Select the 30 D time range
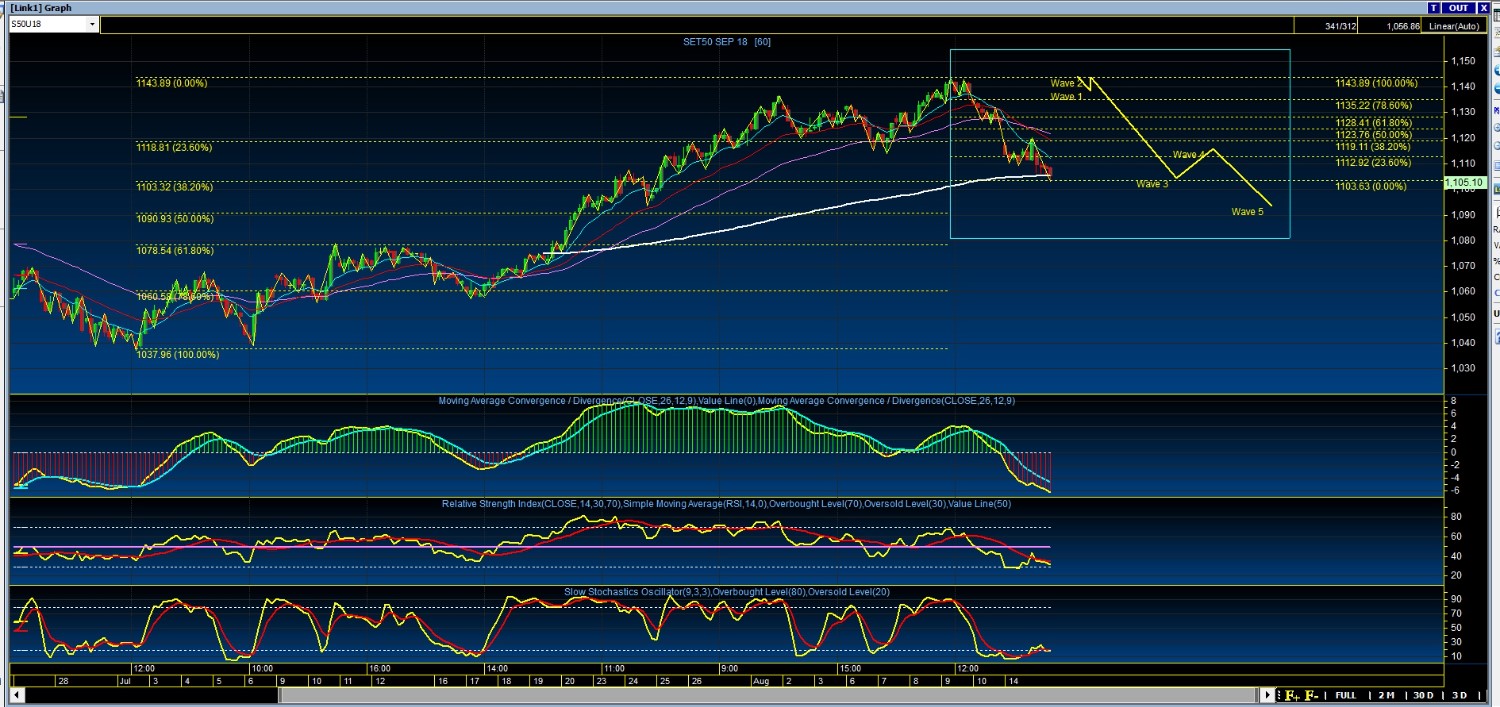This screenshot has height=707, width=1500. pos(1422,695)
